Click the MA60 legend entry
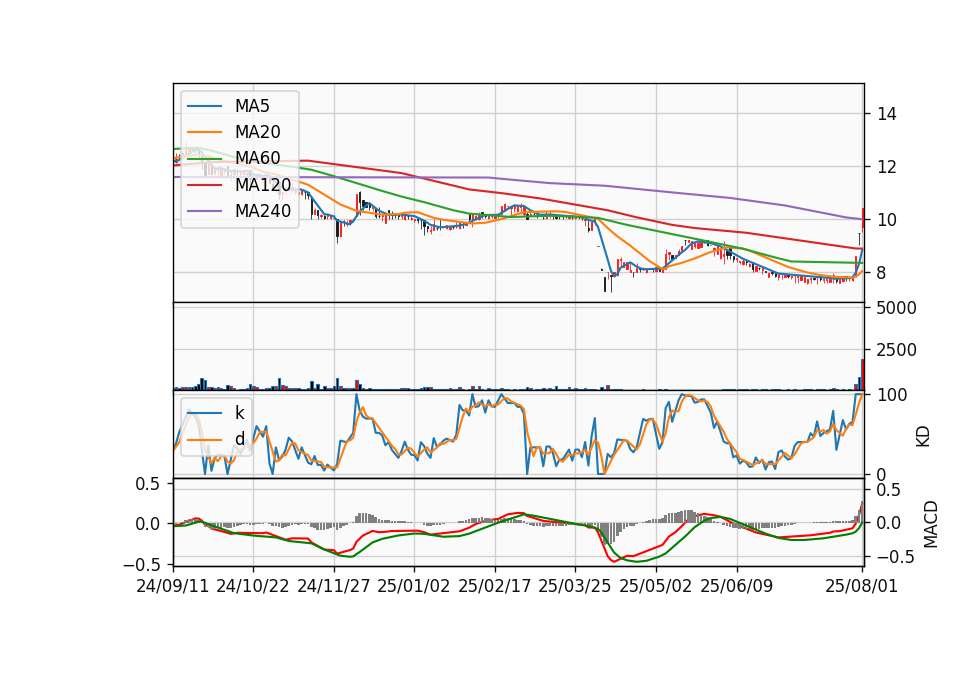 point(234,158)
